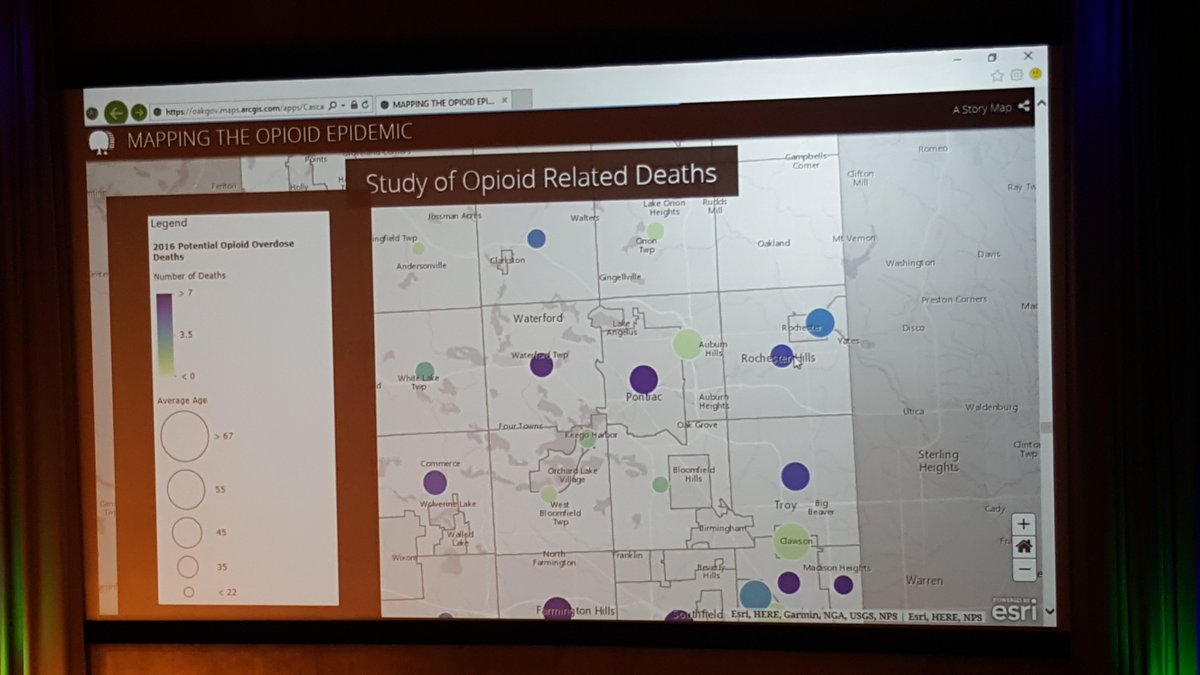The height and width of the screenshot is (675, 1200).
Task: Click the Warren map label
Action: 924,580
